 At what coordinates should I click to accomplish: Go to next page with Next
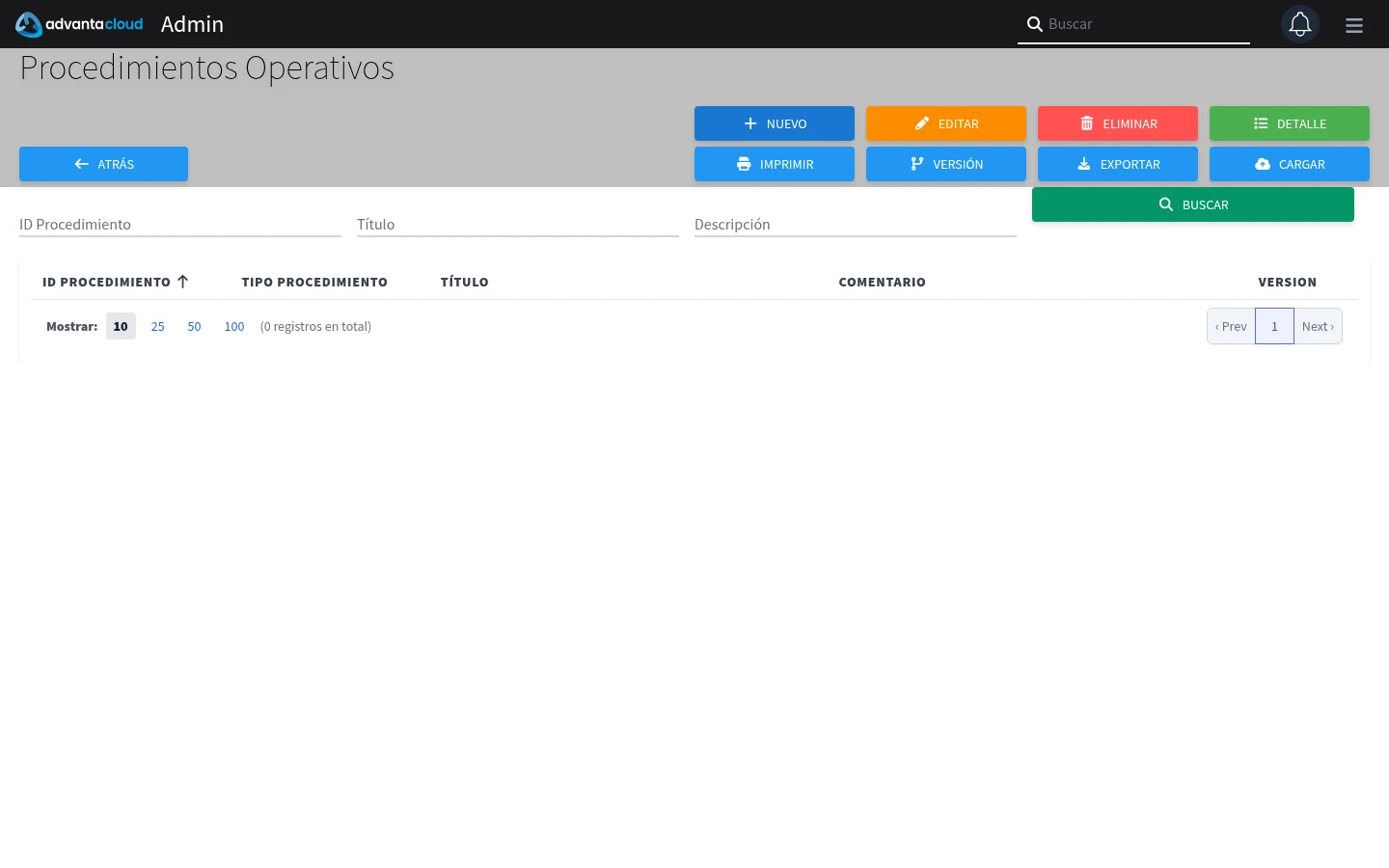coord(1318,326)
